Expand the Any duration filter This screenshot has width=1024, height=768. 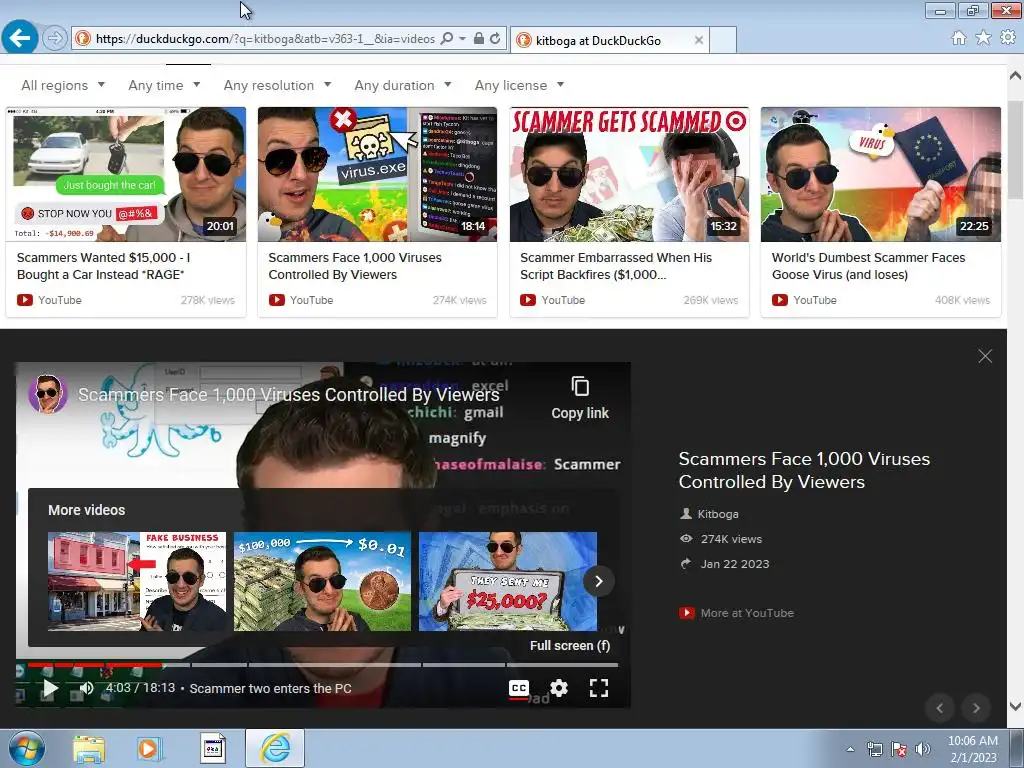click(x=402, y=85)
